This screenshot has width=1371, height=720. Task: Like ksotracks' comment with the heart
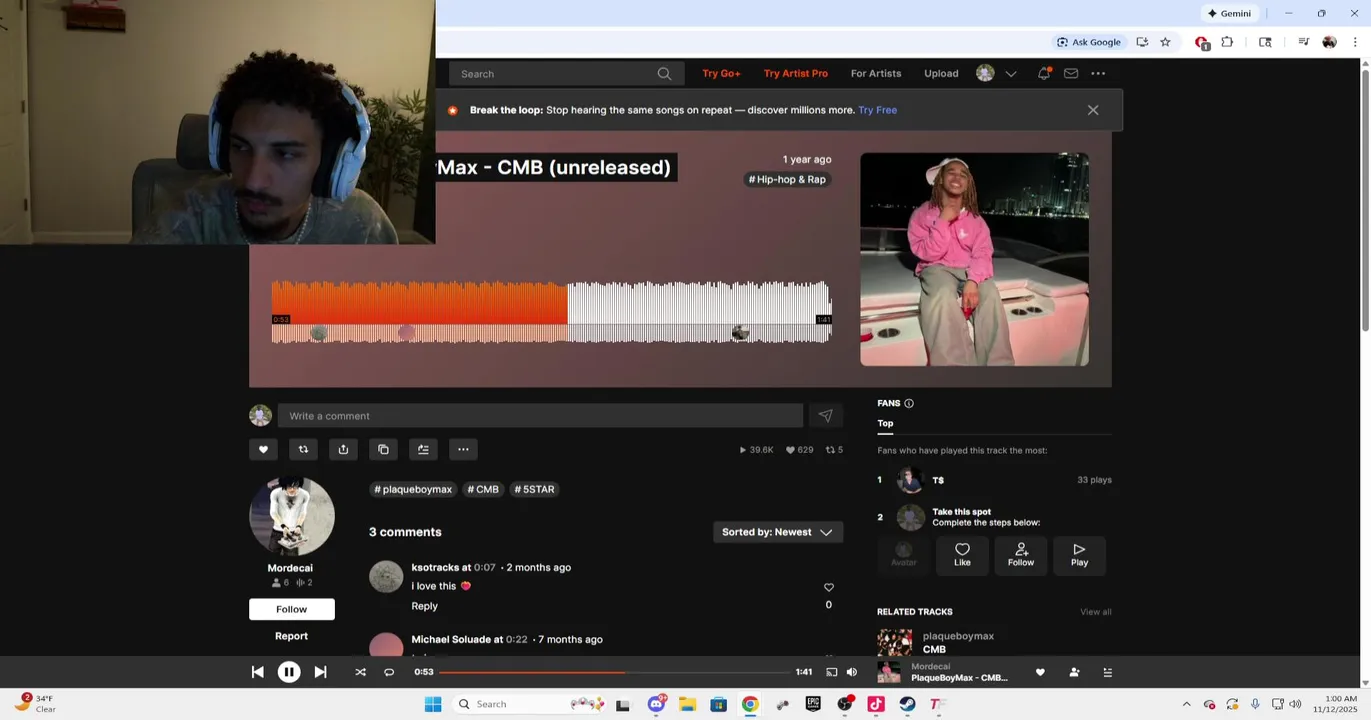(828, 587)
